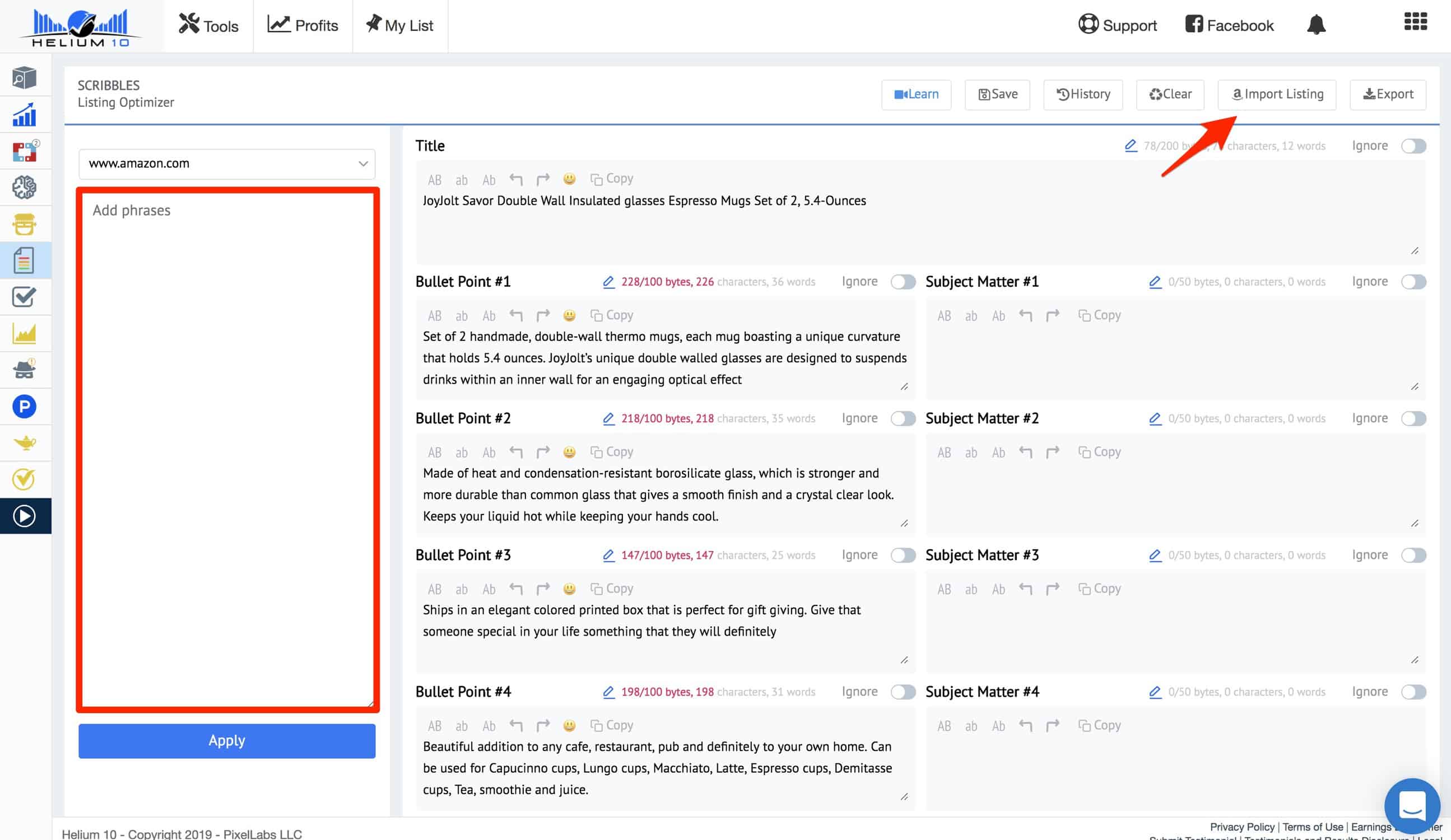
Task: Open the chat support bubble
Action: point(1412,805)
